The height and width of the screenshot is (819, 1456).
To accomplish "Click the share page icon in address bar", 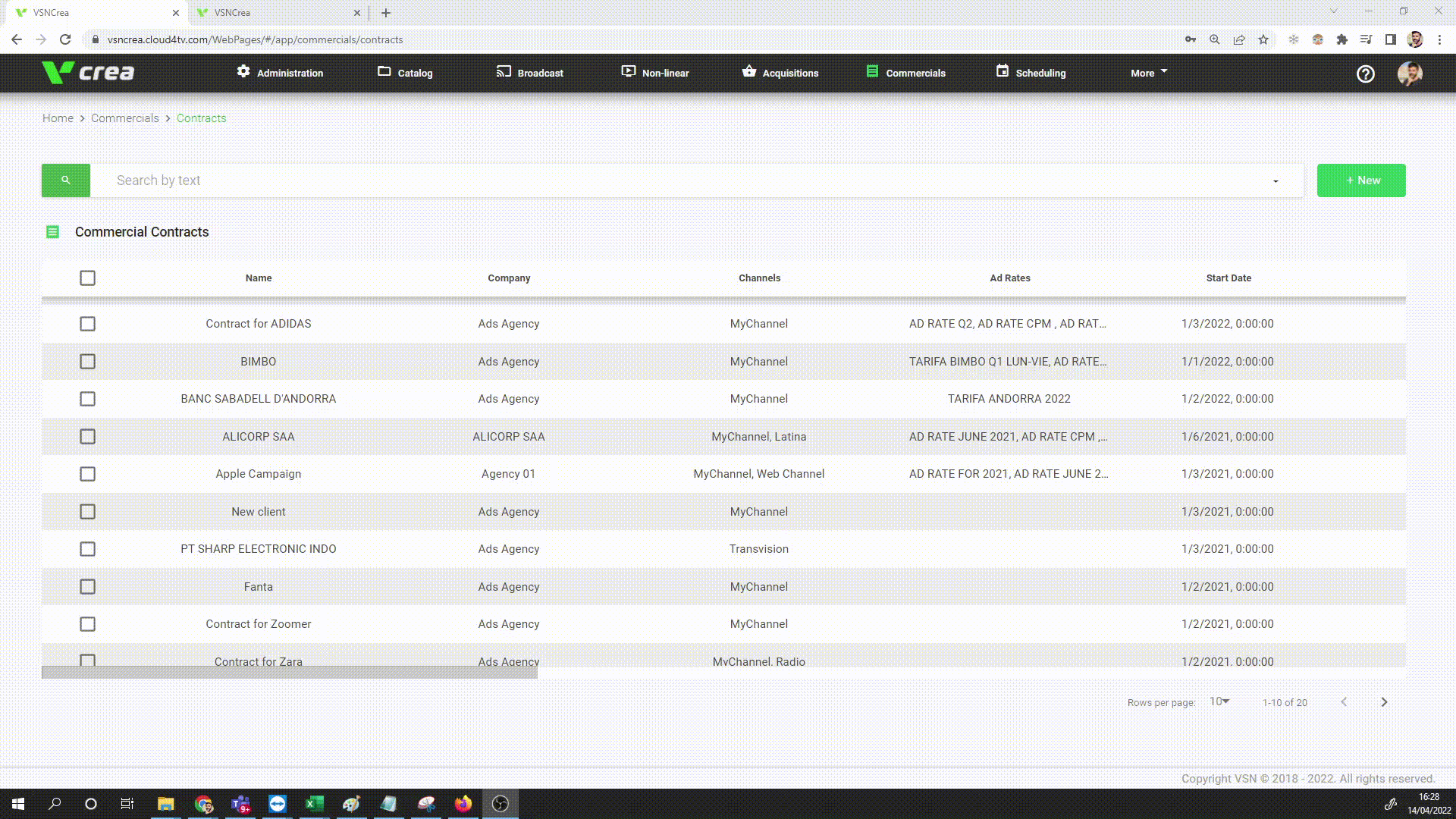I will (x=1239, y=39).
